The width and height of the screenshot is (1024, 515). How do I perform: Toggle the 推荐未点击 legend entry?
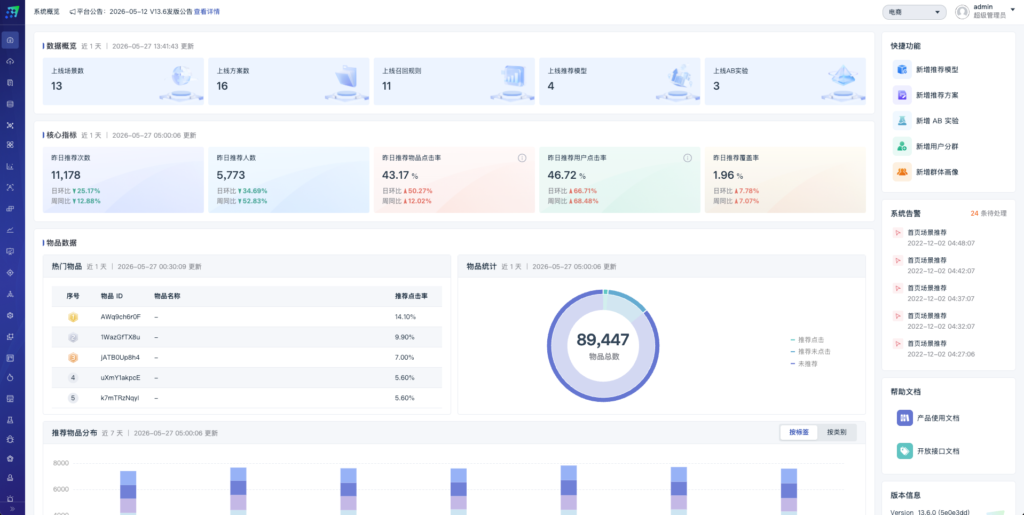810,351
